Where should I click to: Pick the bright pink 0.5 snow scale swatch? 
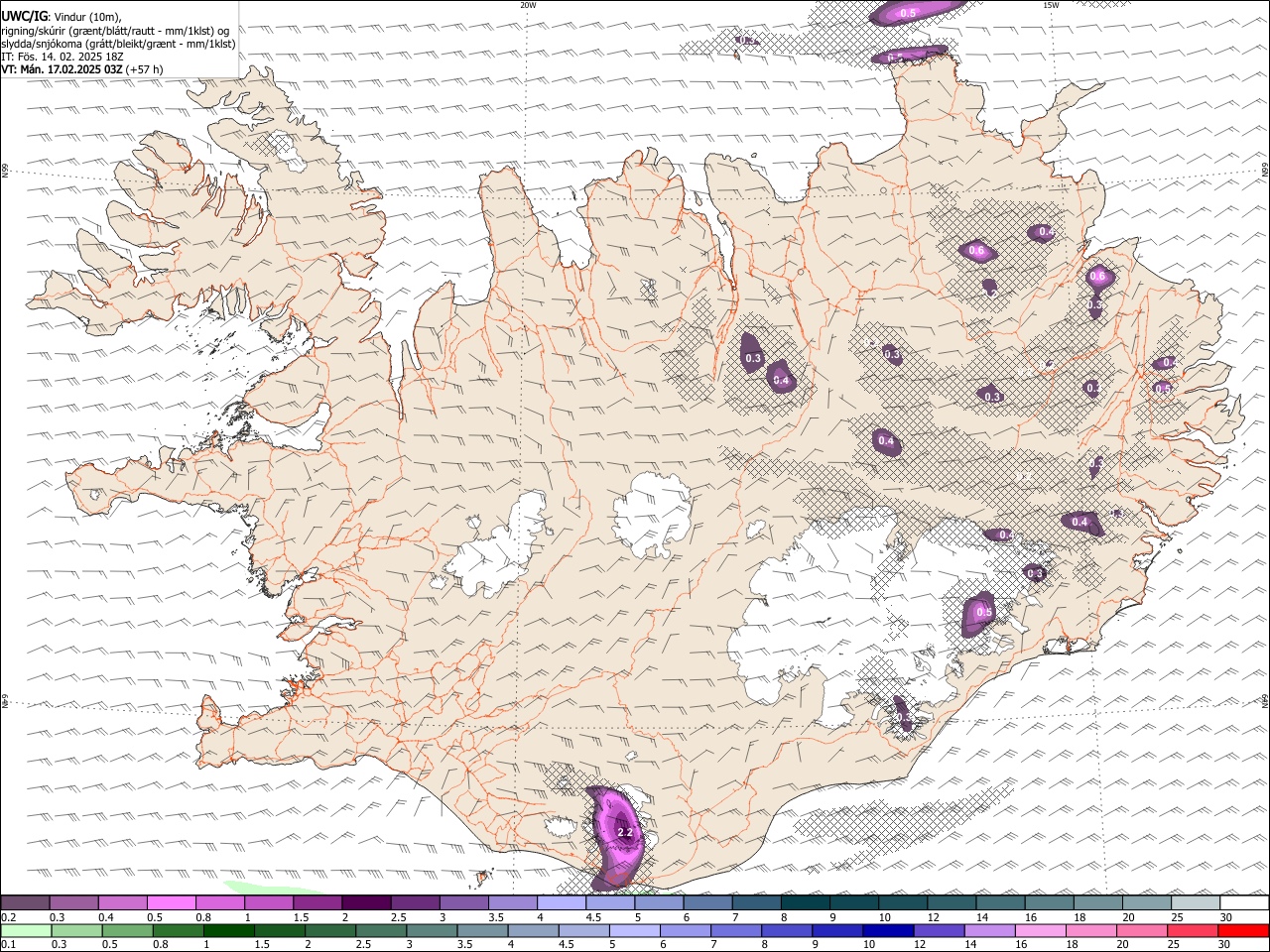tap(171, 902)
